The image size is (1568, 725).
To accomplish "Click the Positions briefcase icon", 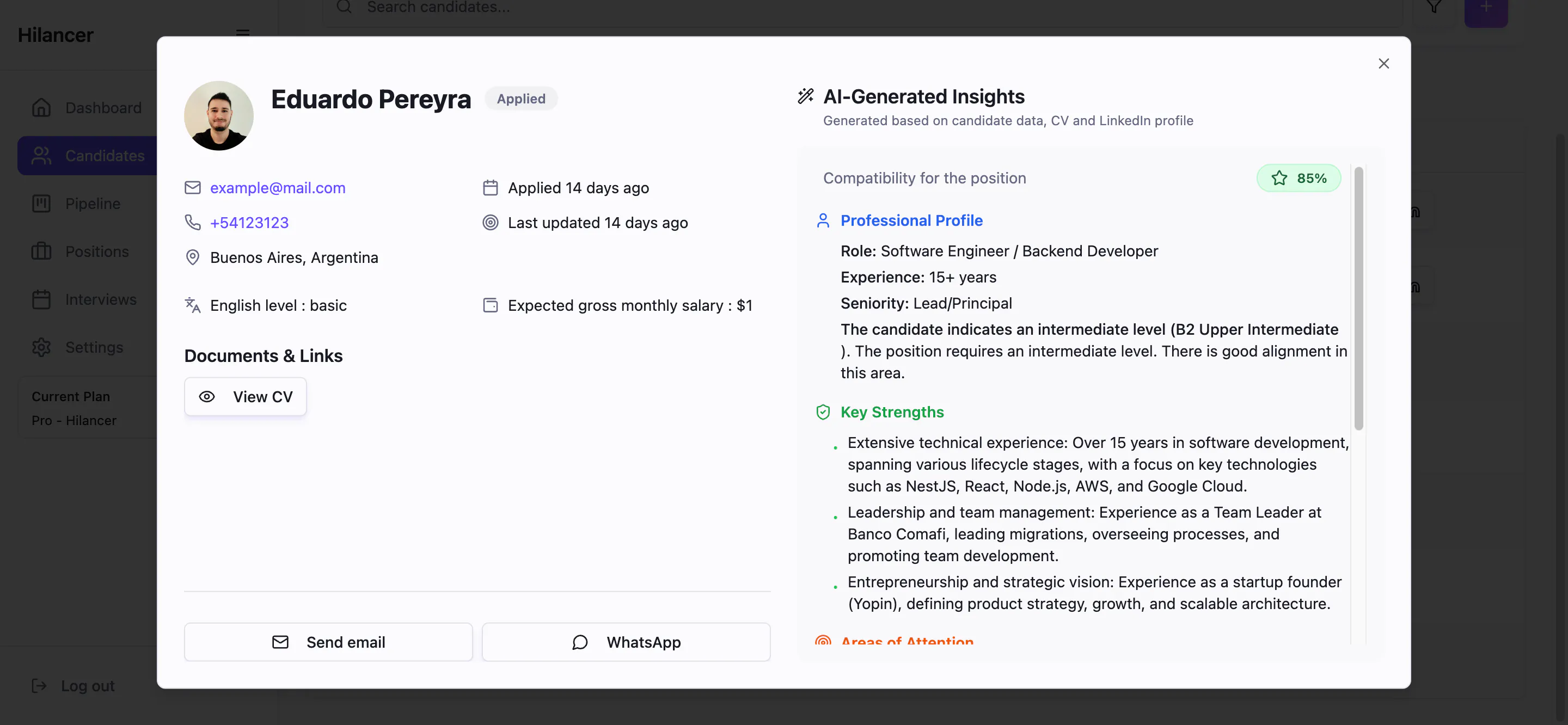I will click(x=41, y=251).
